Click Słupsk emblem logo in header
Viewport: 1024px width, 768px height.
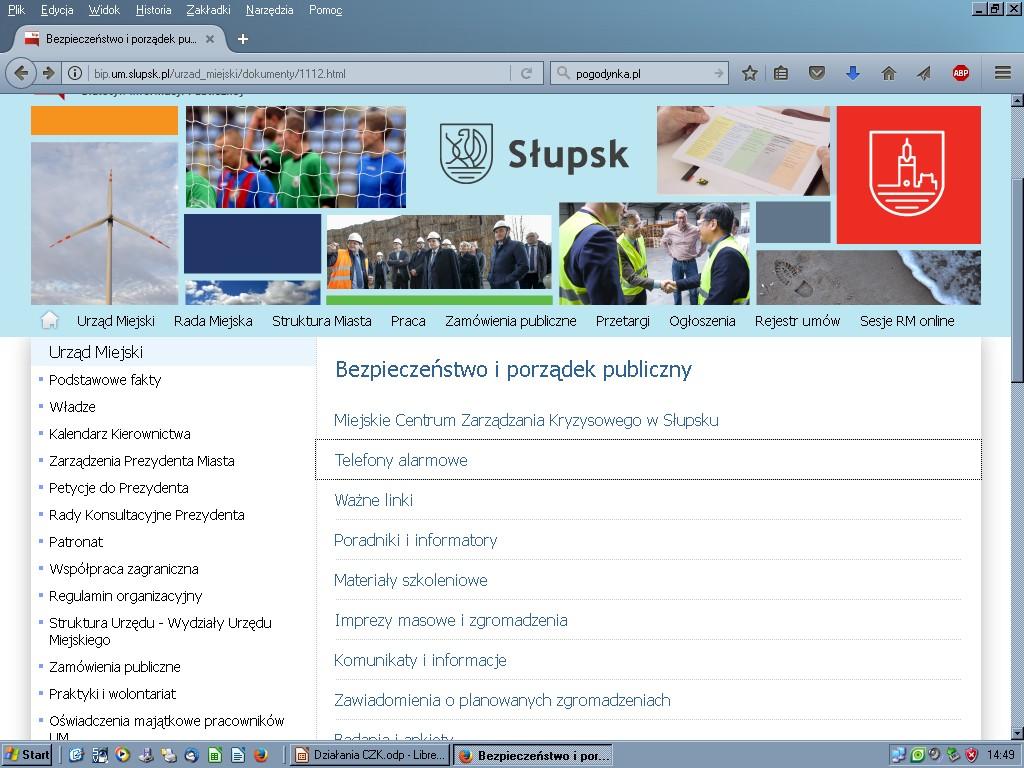click(466, 153)
